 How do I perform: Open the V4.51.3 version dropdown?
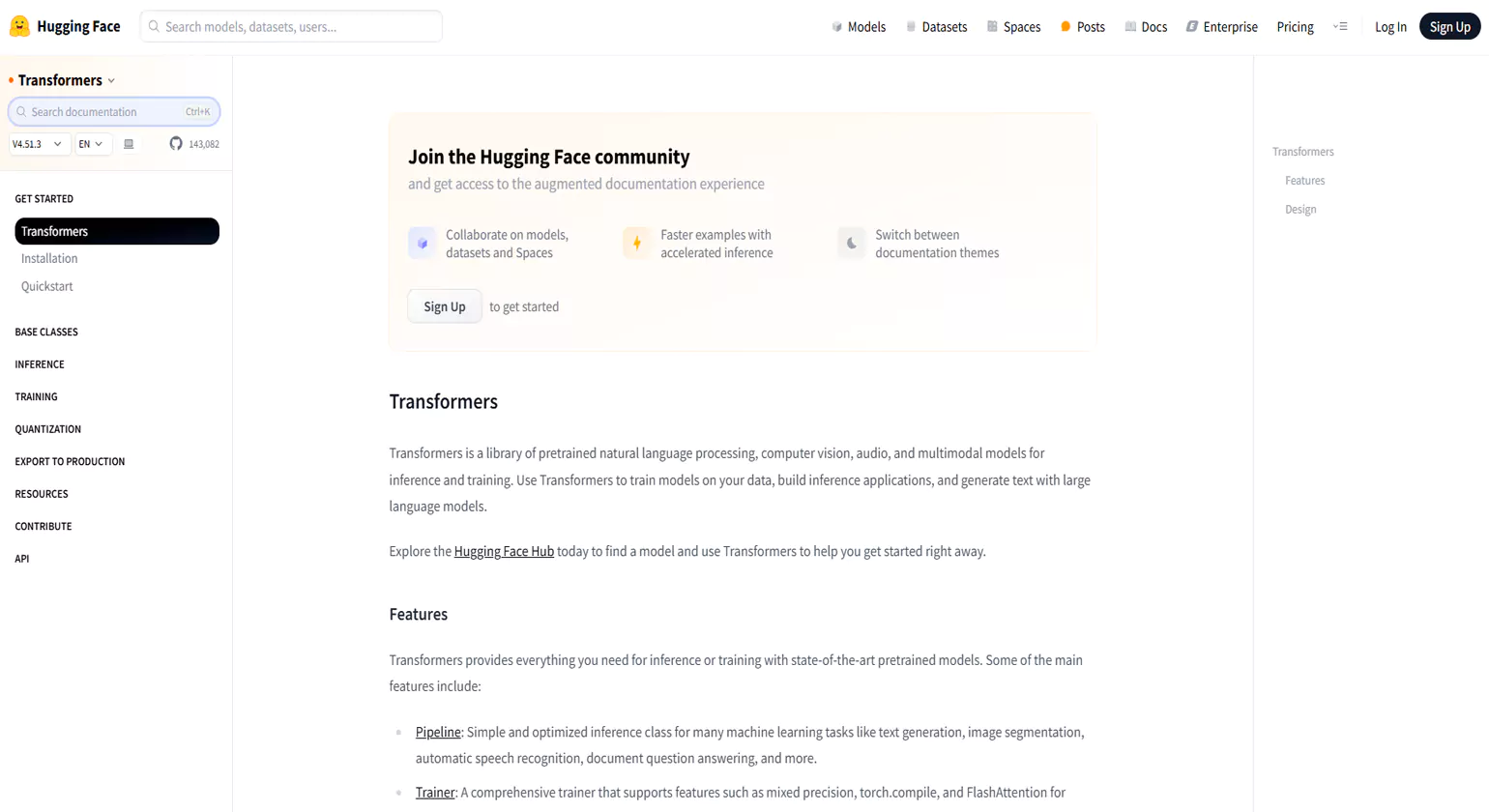point(38,144)
